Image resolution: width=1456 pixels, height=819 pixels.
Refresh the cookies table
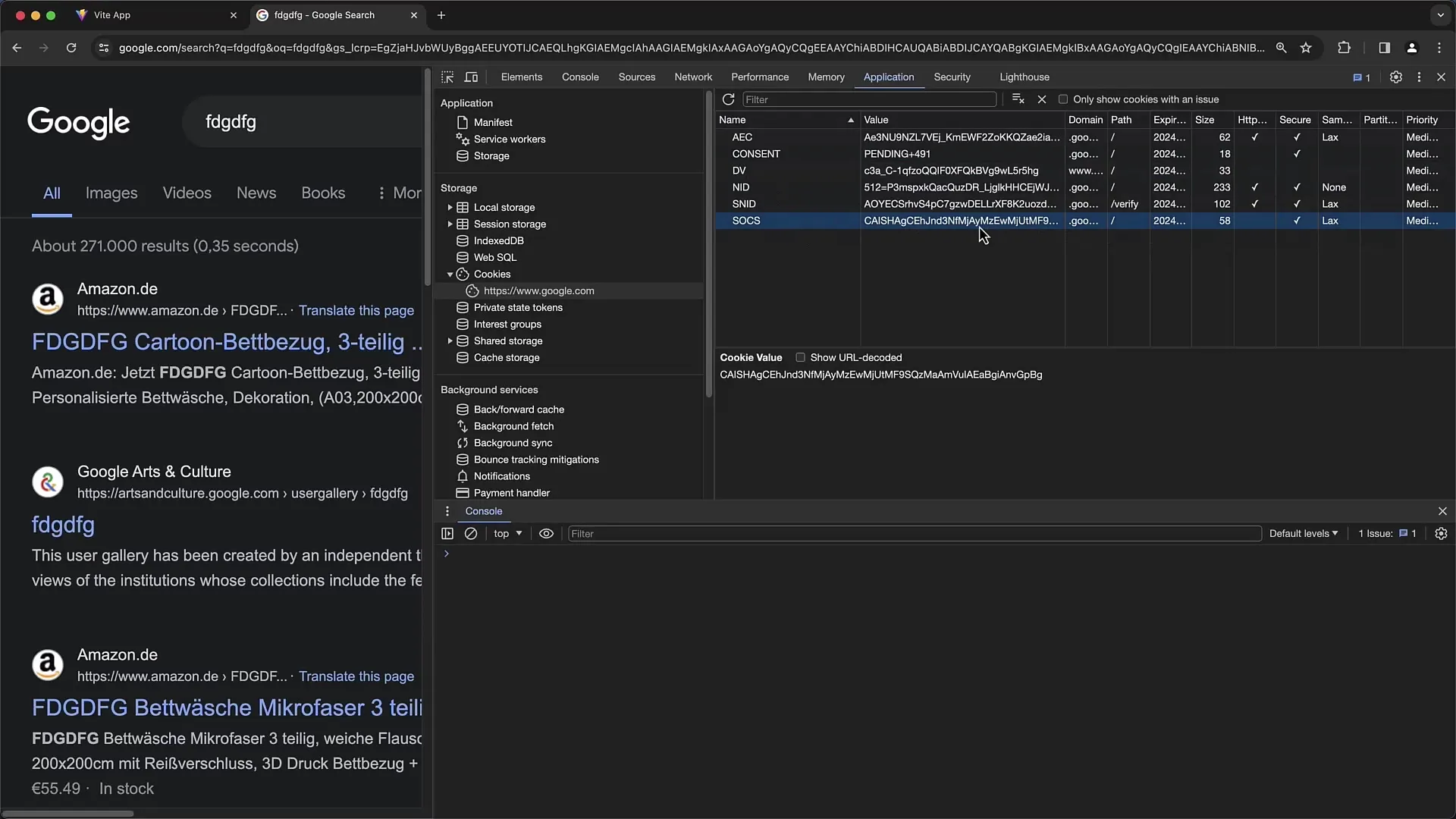[728, 99]
